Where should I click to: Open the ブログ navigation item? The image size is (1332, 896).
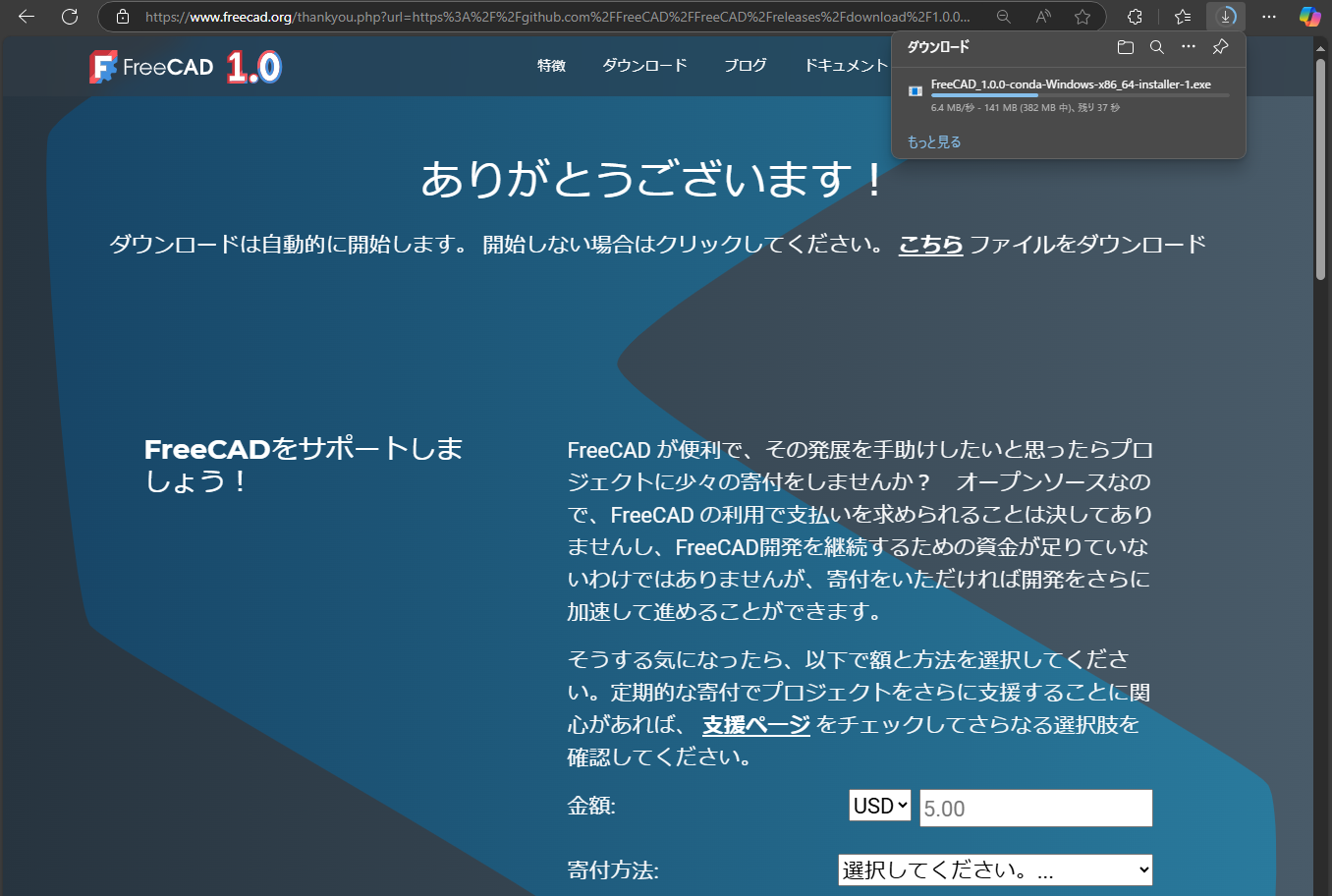pos(746,65)
